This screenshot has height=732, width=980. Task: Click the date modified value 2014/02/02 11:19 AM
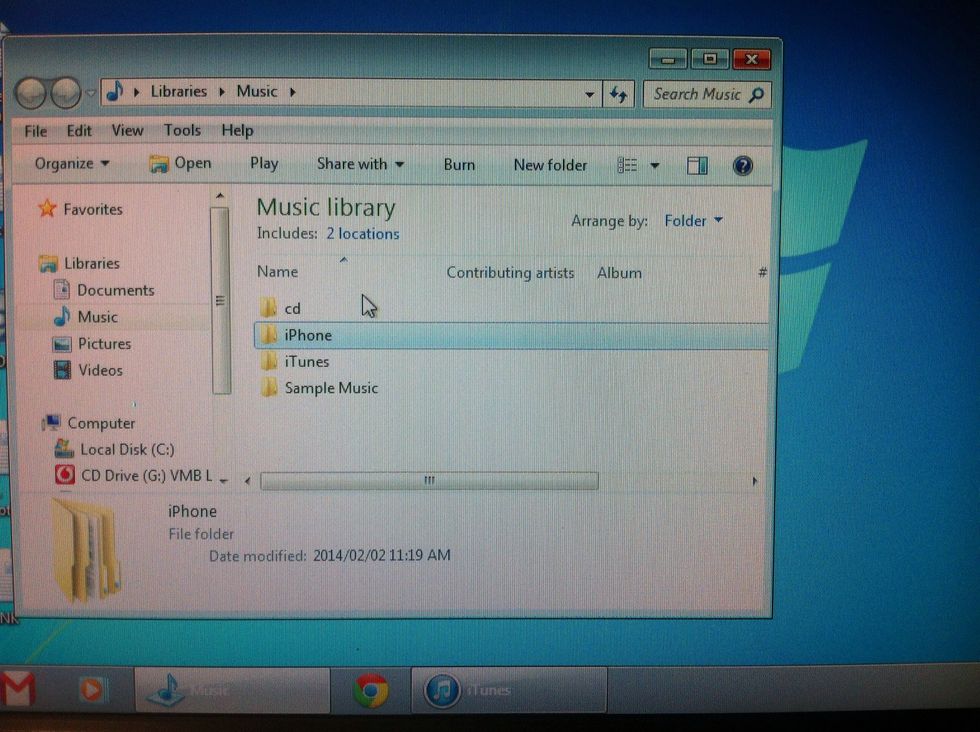click(x=381, y=555)
